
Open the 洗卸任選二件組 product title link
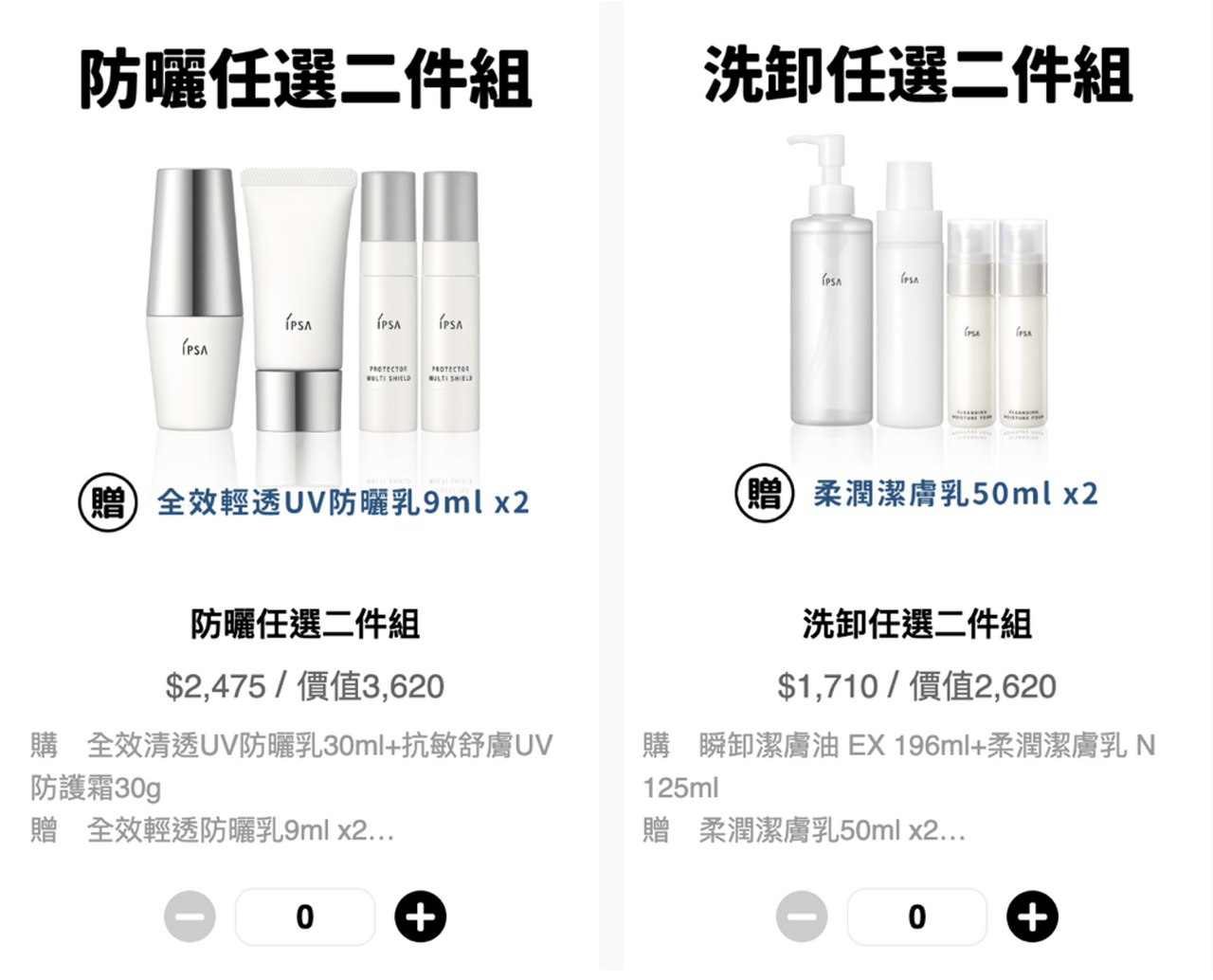pyautogui.click(x=917, y=625)
